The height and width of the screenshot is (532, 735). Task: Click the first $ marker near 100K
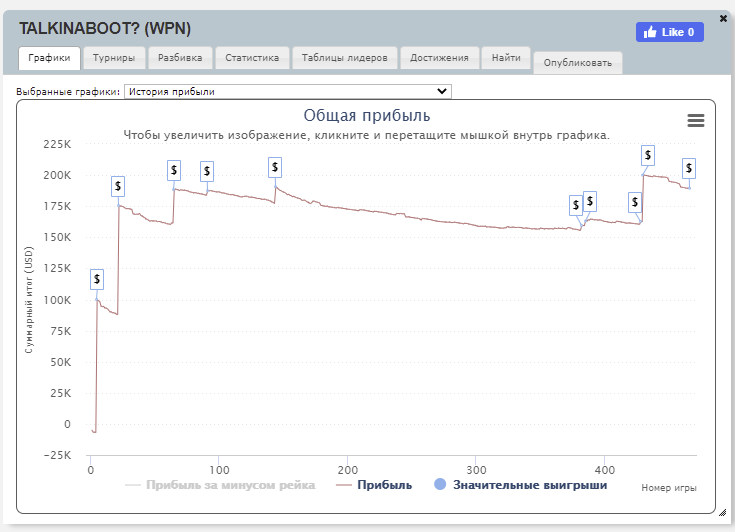[97, 279]
